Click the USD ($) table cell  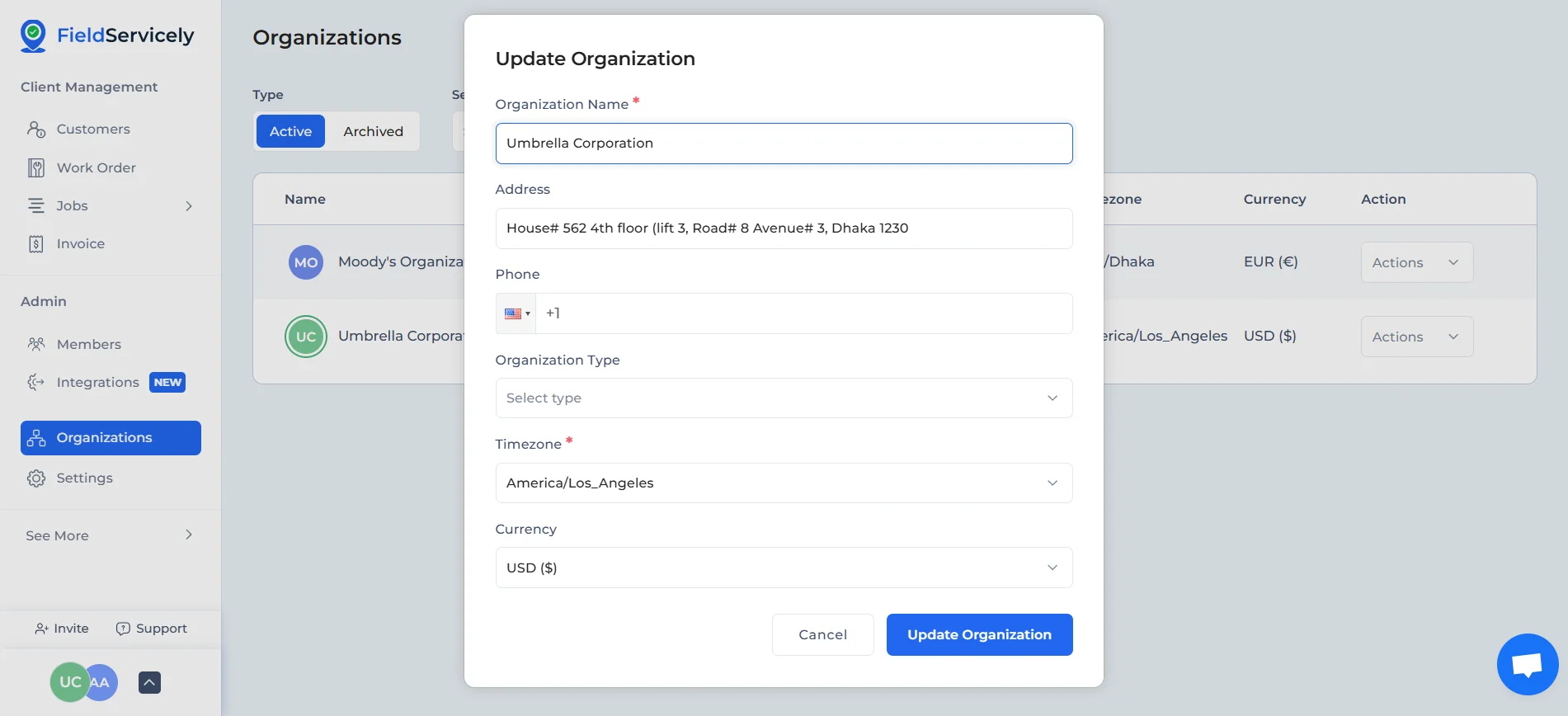click(1269, 336)
